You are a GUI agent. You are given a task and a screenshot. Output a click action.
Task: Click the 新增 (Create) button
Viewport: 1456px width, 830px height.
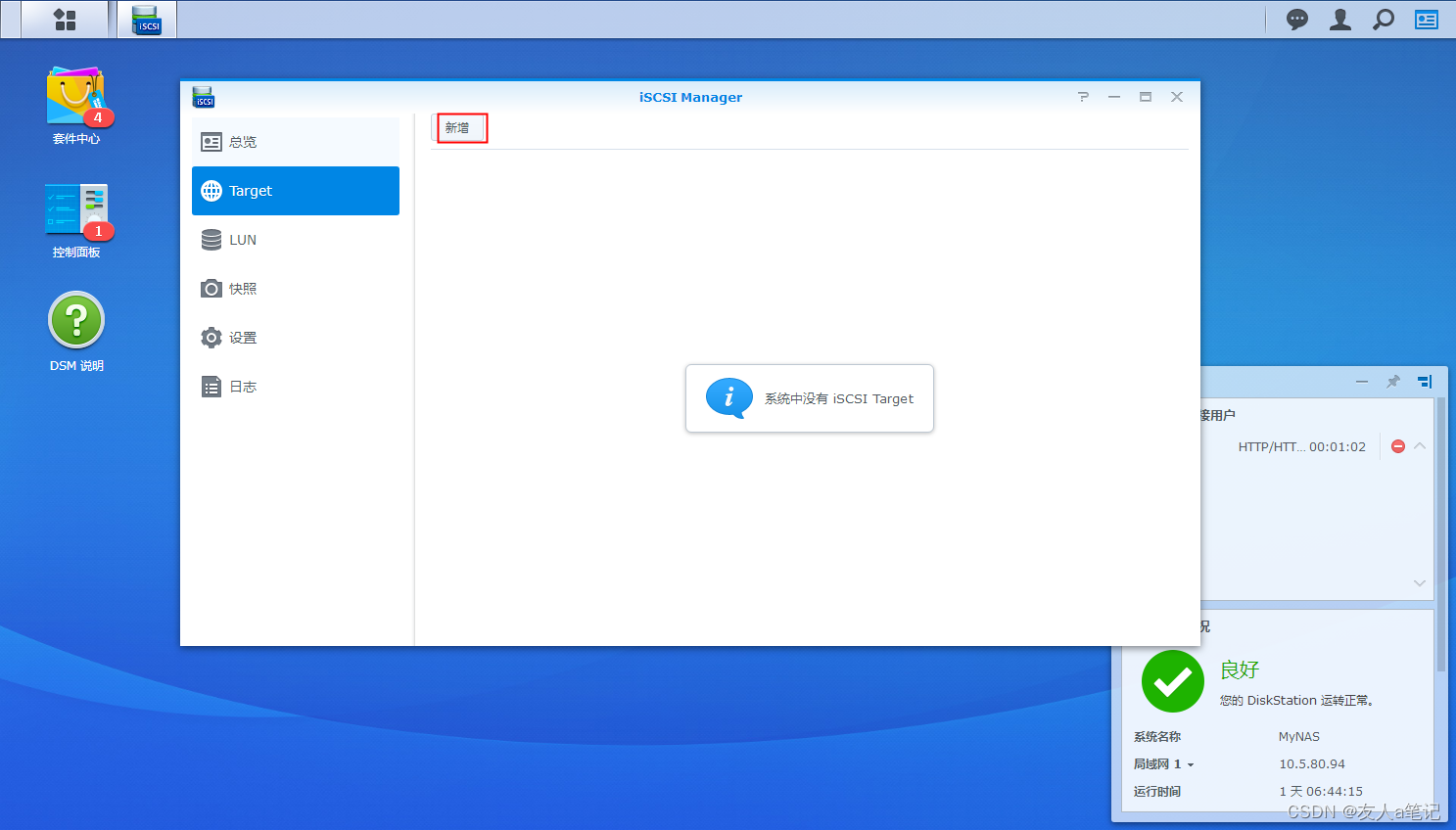458,128
